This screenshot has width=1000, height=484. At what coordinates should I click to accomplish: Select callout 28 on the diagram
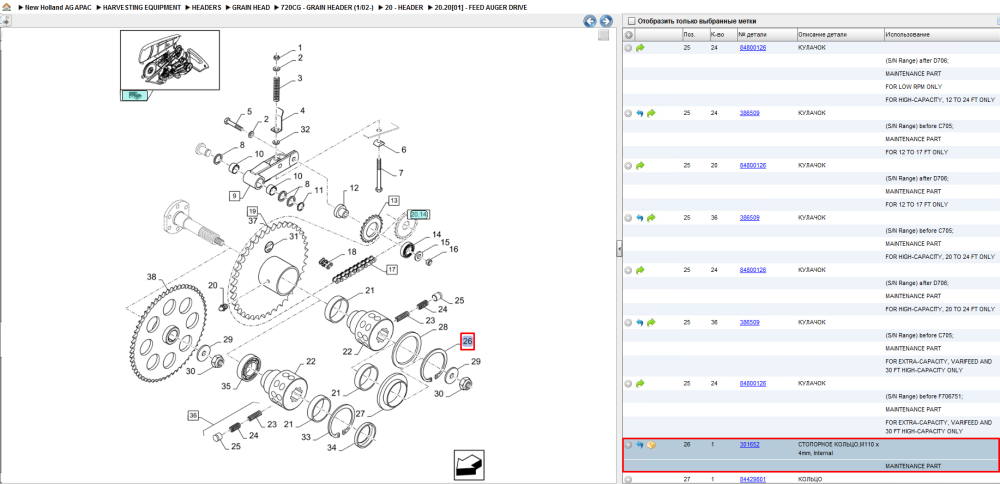click(x=444, y=326)
